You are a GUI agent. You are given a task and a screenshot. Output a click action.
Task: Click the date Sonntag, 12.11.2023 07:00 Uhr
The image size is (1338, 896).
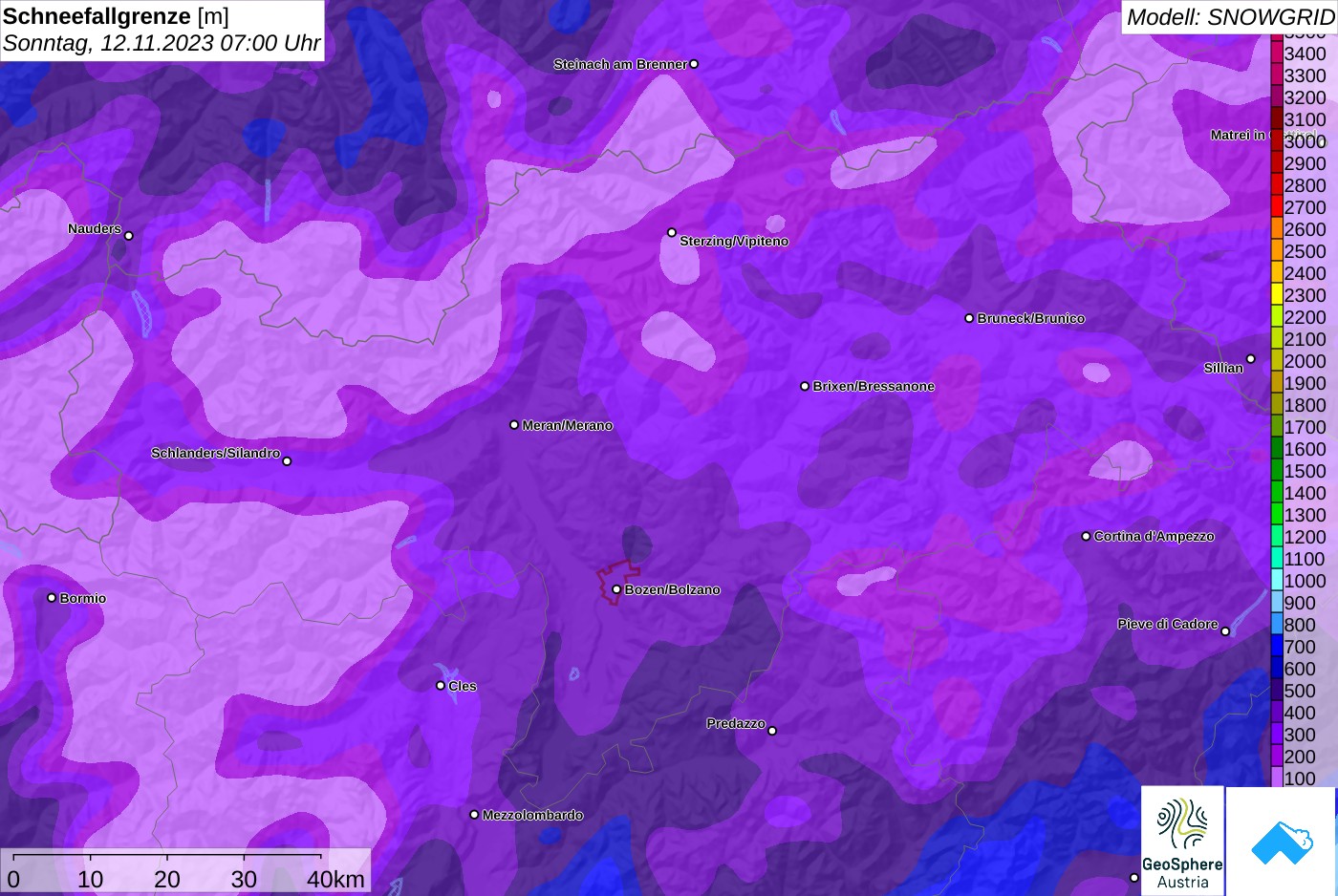[162, 43]
